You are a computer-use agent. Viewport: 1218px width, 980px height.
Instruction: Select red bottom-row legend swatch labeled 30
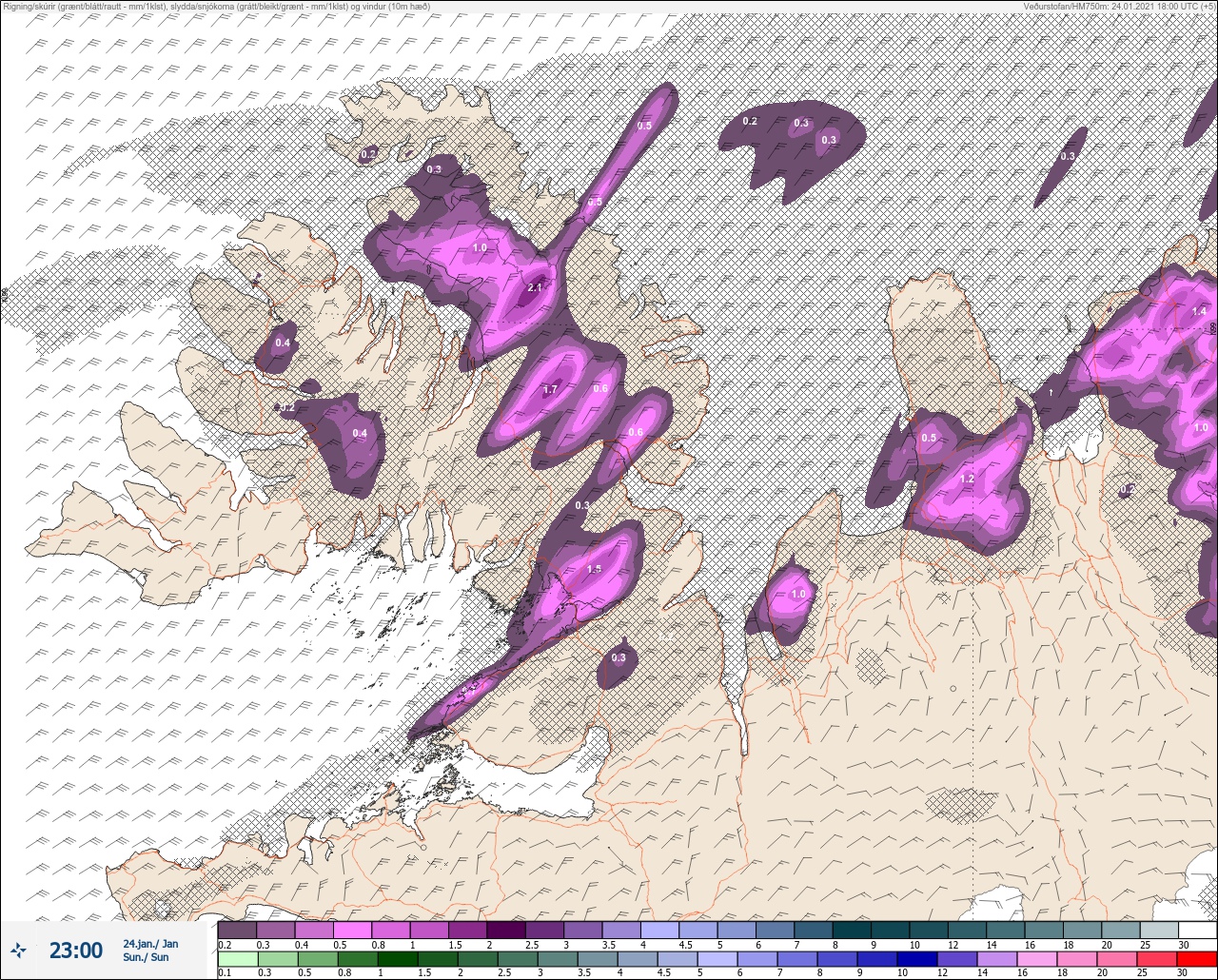pyautogui.click(x=1197, y=958)
